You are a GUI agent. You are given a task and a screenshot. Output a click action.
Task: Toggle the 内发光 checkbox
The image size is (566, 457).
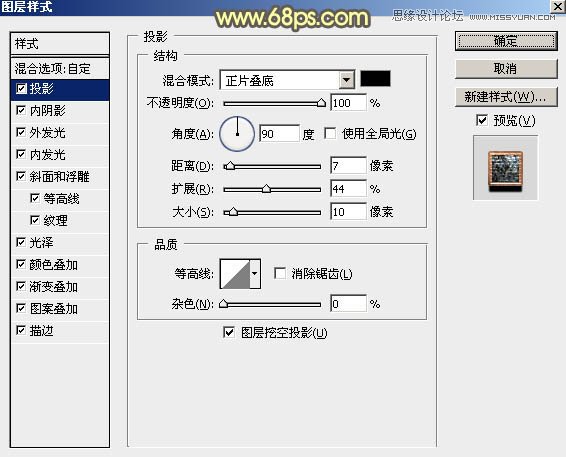(21, 155)
